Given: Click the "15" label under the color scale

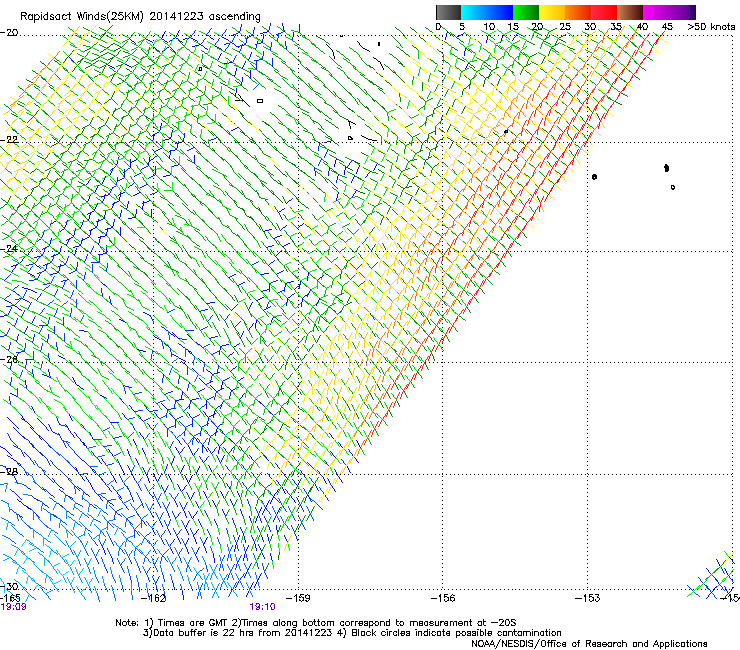Looking at the screenshot, I should (513, 27).
